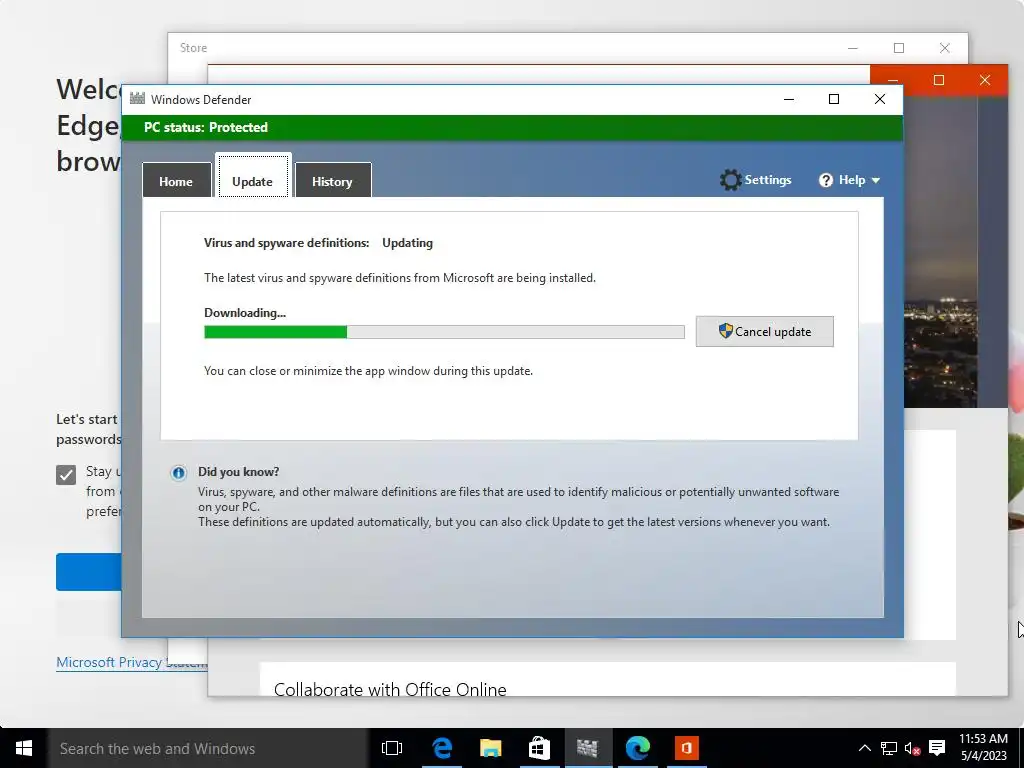The height and width of the screenshot is (768, 1024).
Task: Cancel the definitions update
Action: tap(764, 331)
